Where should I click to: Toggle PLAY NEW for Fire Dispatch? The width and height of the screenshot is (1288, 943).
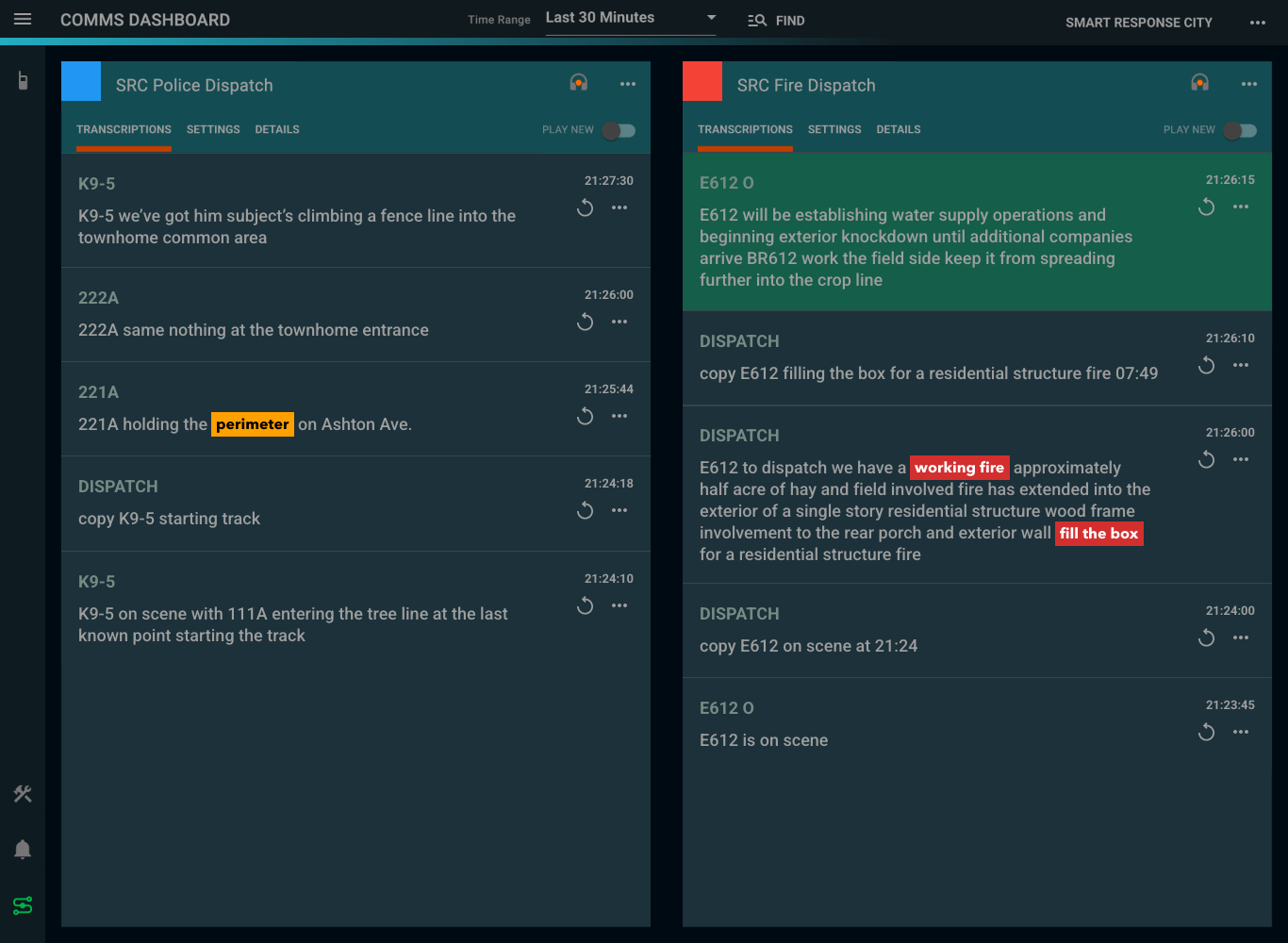click(x=1240, y=130)
